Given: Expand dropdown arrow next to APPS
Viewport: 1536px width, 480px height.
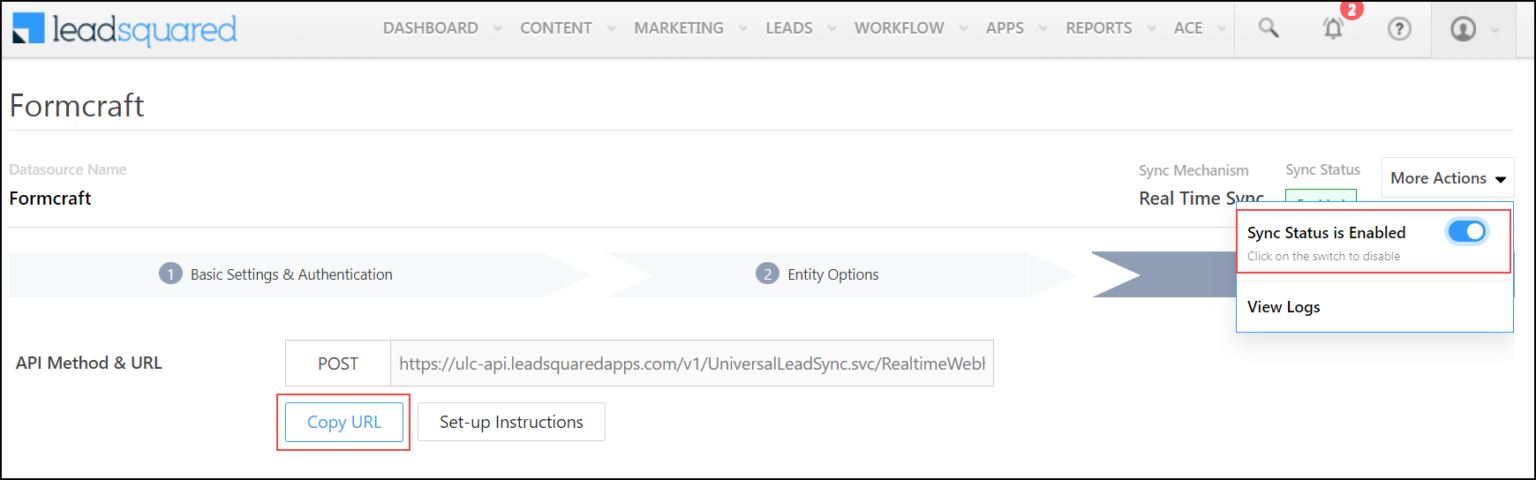Looking at the screenshot, I should (1043, 29).
